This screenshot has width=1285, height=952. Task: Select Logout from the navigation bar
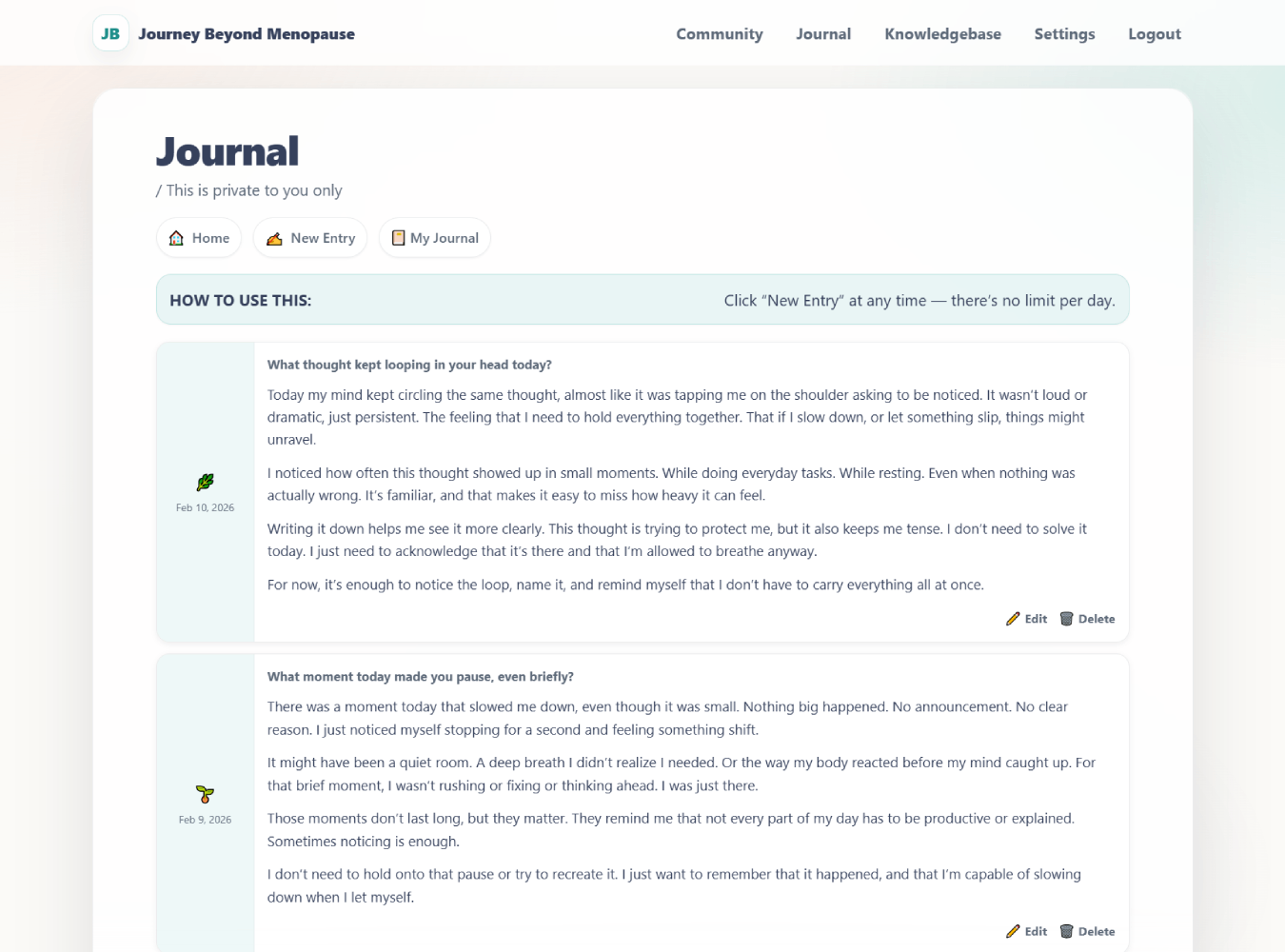(1154, 33)
